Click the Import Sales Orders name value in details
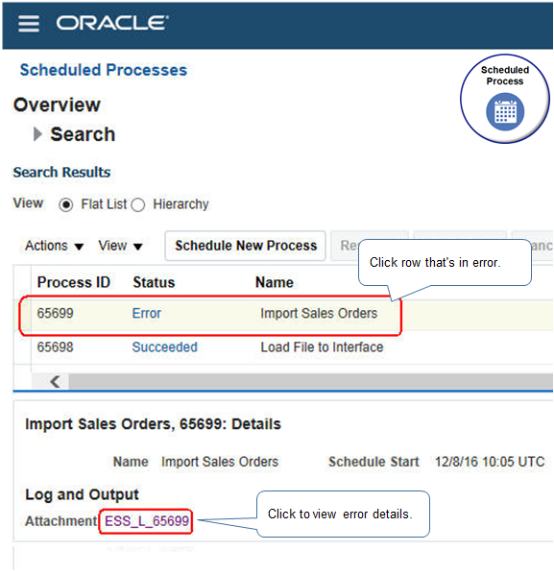 (x=220, y=462)
